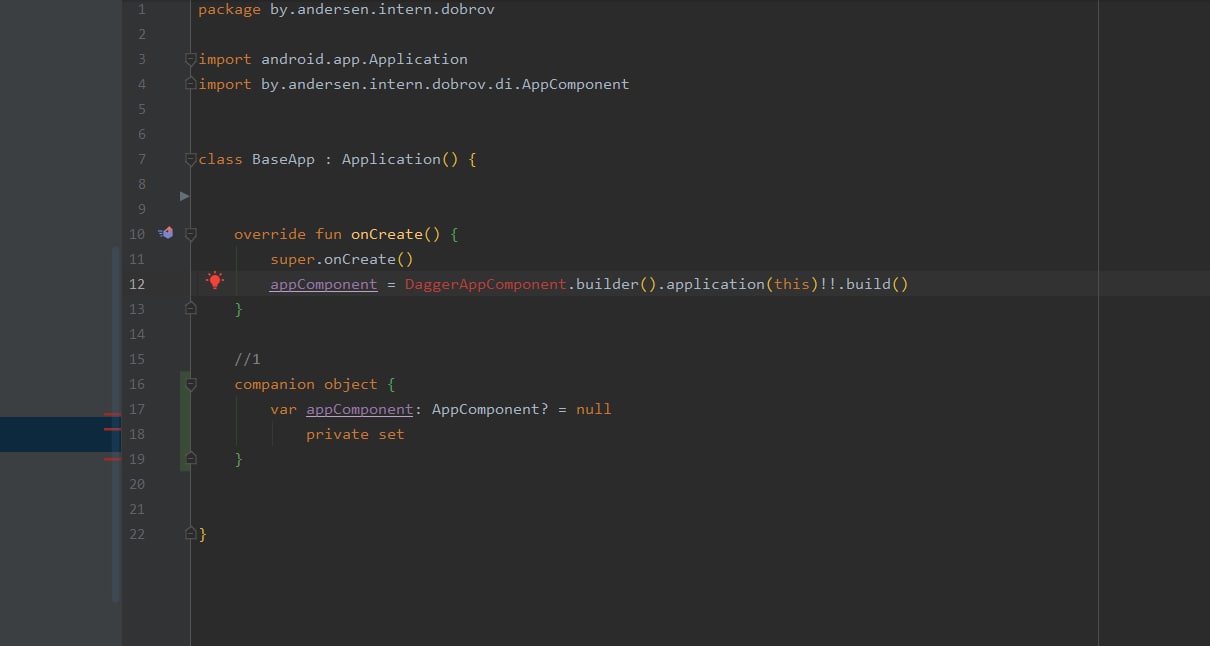Click line number 1 in the gutter
Viewport: 1210px width, 646px height.
(x=141, y=9)
